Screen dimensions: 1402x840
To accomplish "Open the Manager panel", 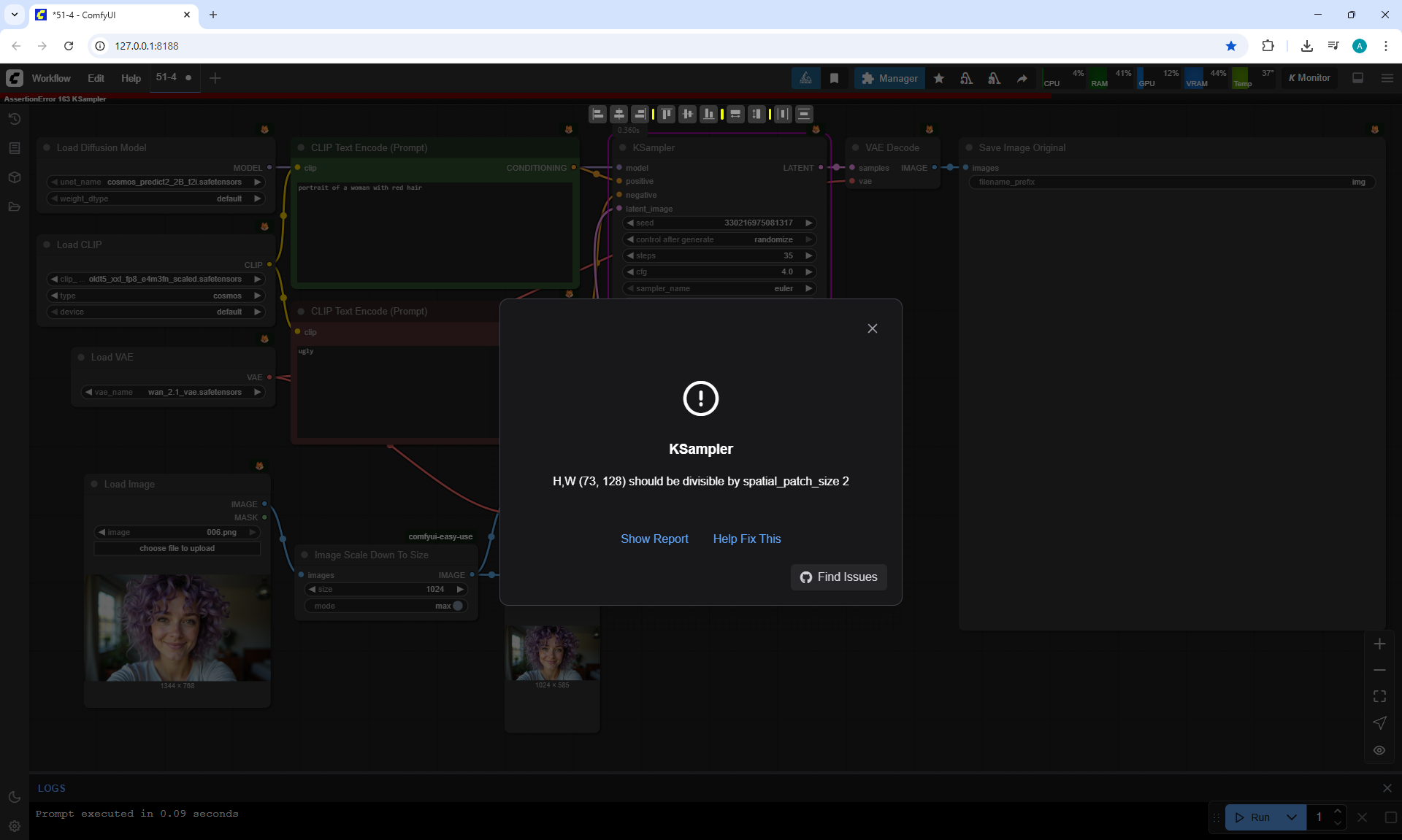I will click(889, 78).
